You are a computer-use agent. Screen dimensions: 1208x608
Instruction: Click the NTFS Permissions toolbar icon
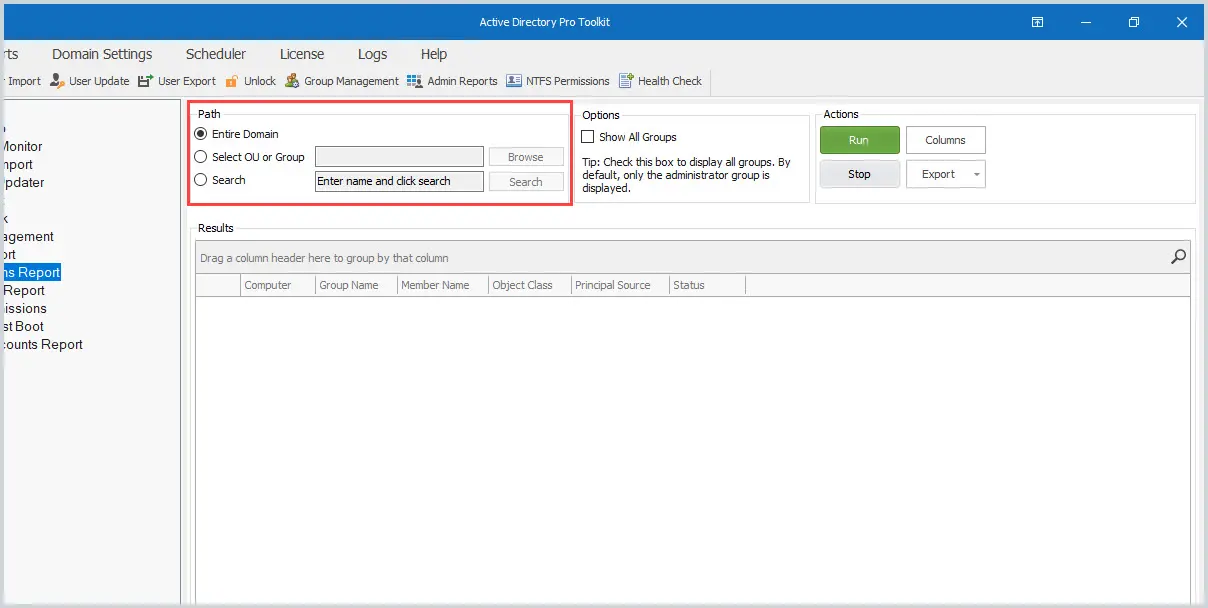(514, 81)
